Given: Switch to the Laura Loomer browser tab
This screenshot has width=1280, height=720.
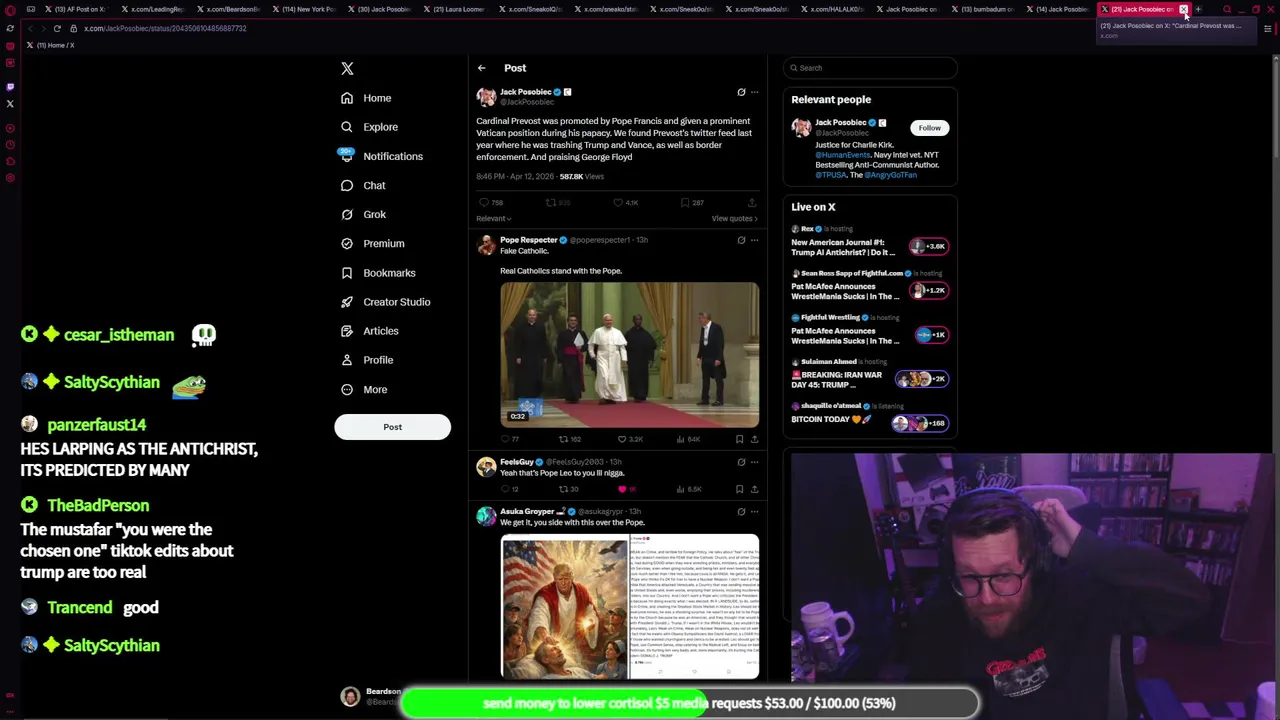Looking at the screenshot, I should click(x=456, y=9).
